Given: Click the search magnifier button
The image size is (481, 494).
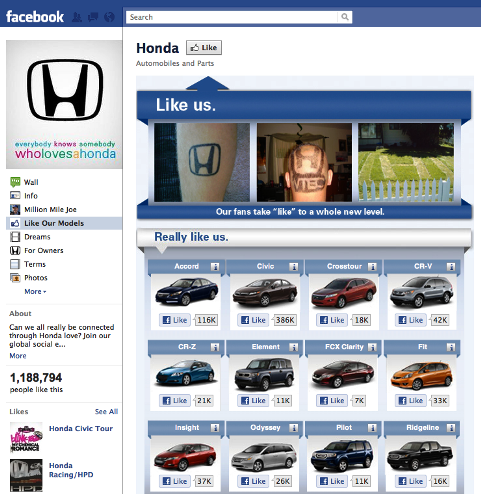Looking at the screenshot, I should (x=345, y=17).
